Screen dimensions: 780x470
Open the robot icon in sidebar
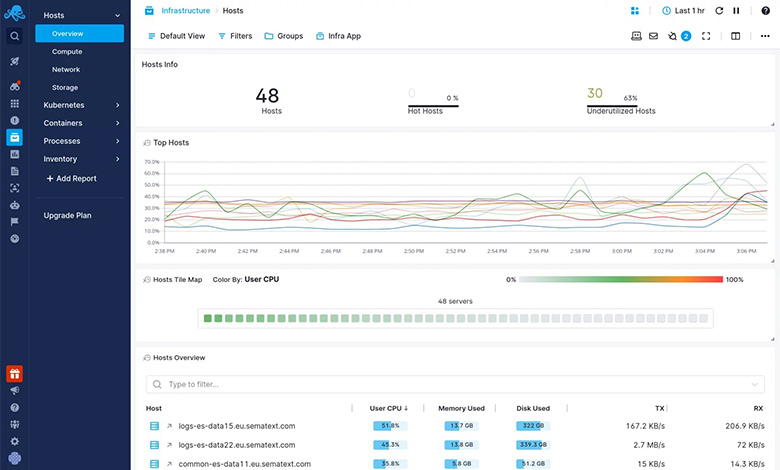[x=15, y=205]
